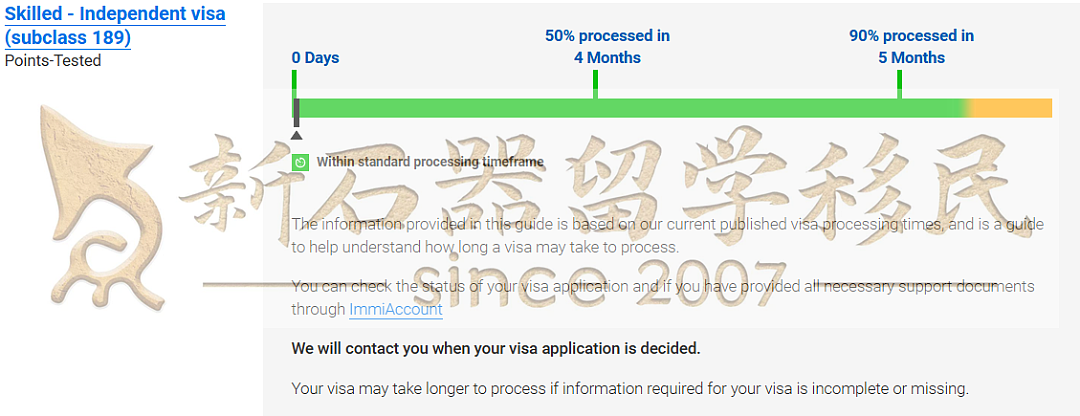This screenshot has height=416, width=1080.
Task: Click the orange end section of the progress bar
Action: (x=1011, y=108)
